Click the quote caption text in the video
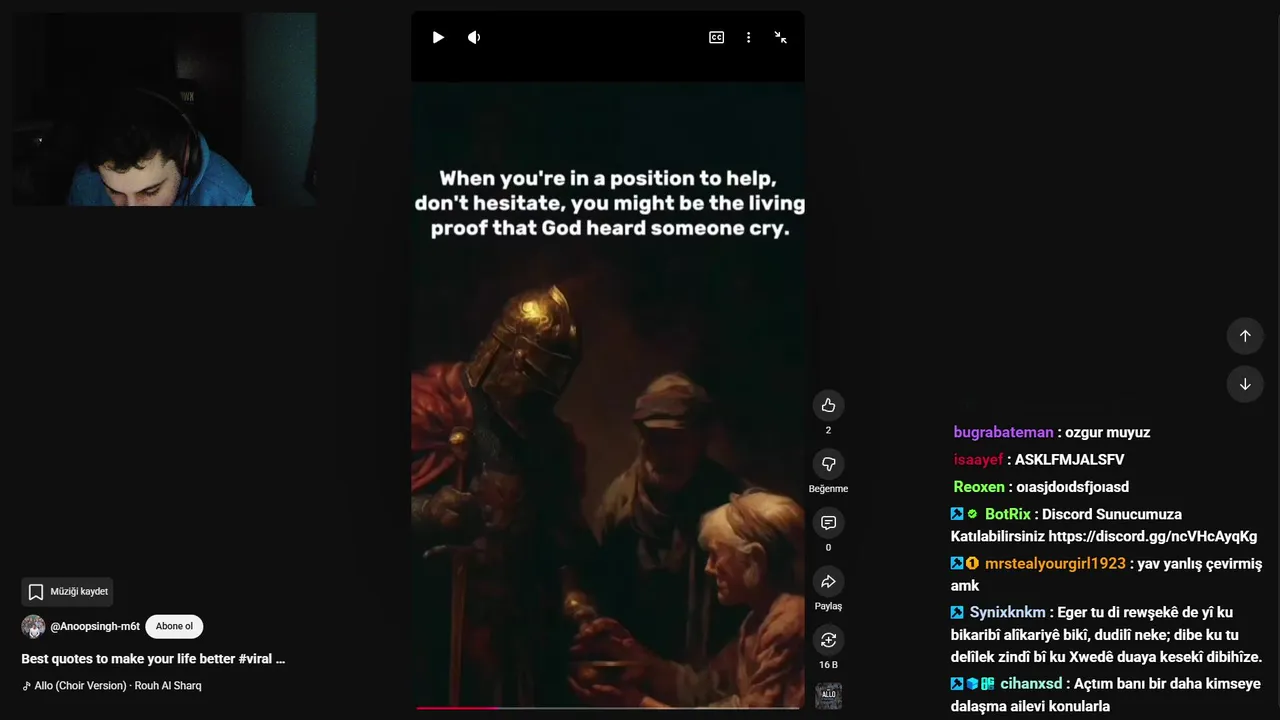Screen dimensions: 1280x720 point(609,203)
